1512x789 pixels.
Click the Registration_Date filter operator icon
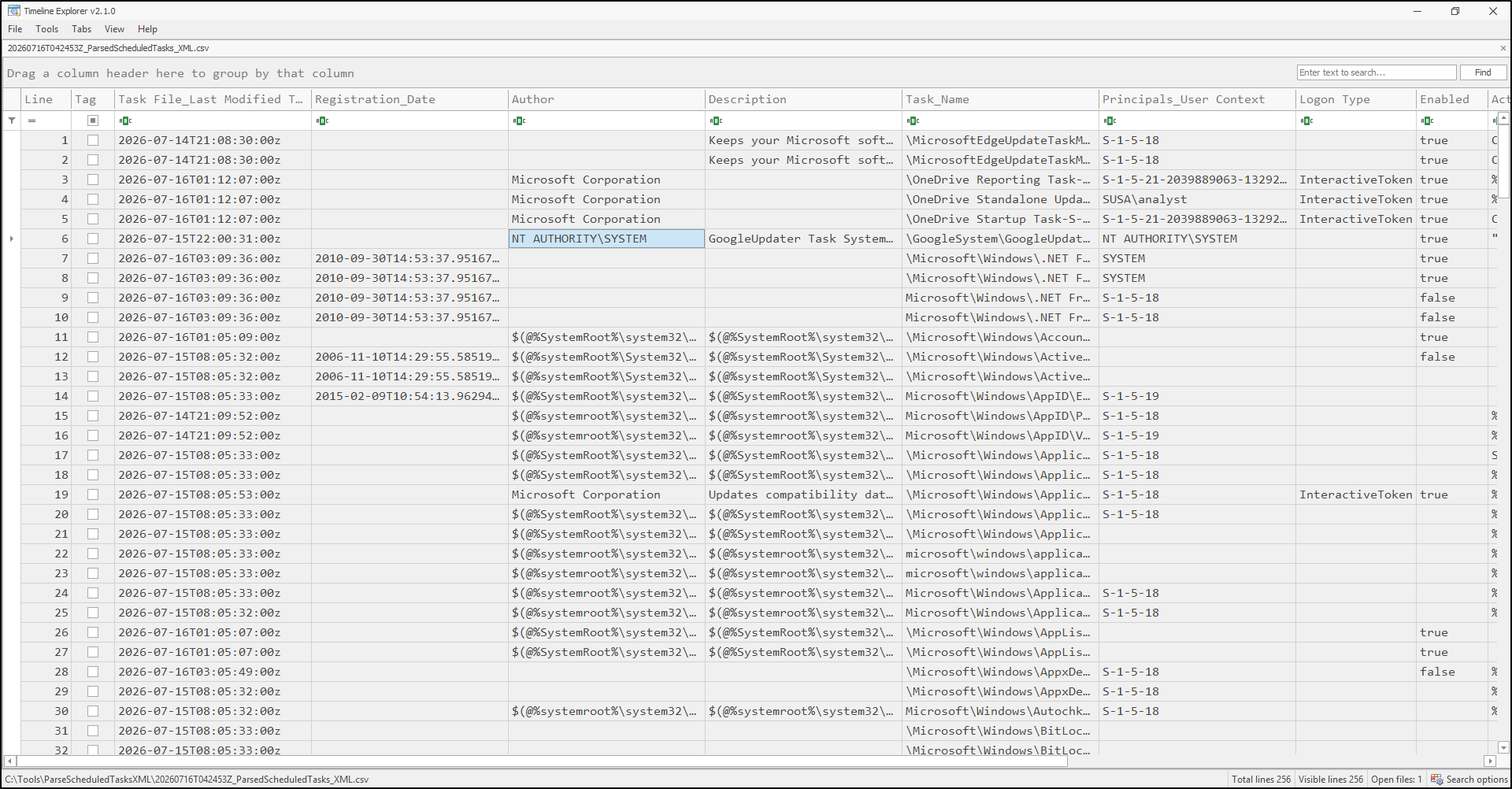322,120
